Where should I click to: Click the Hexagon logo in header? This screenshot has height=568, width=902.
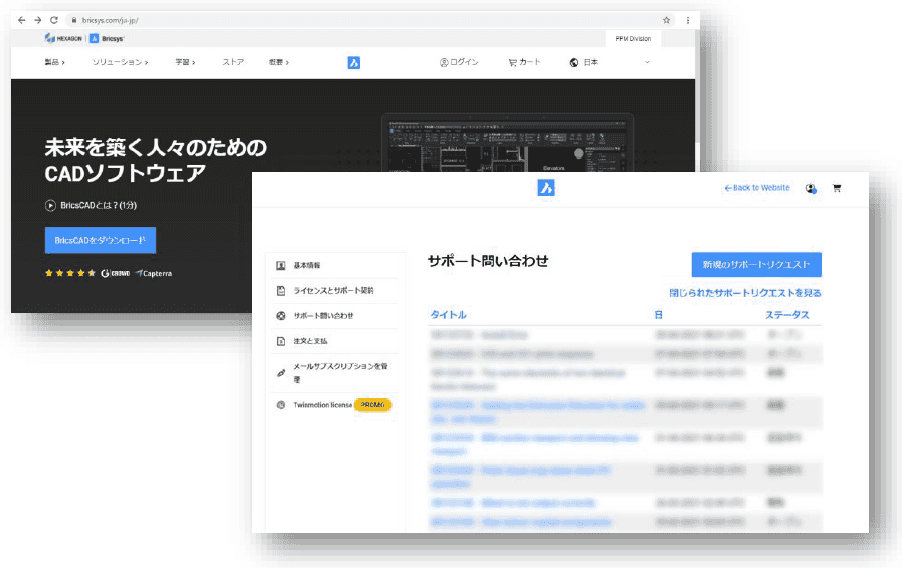63,39
